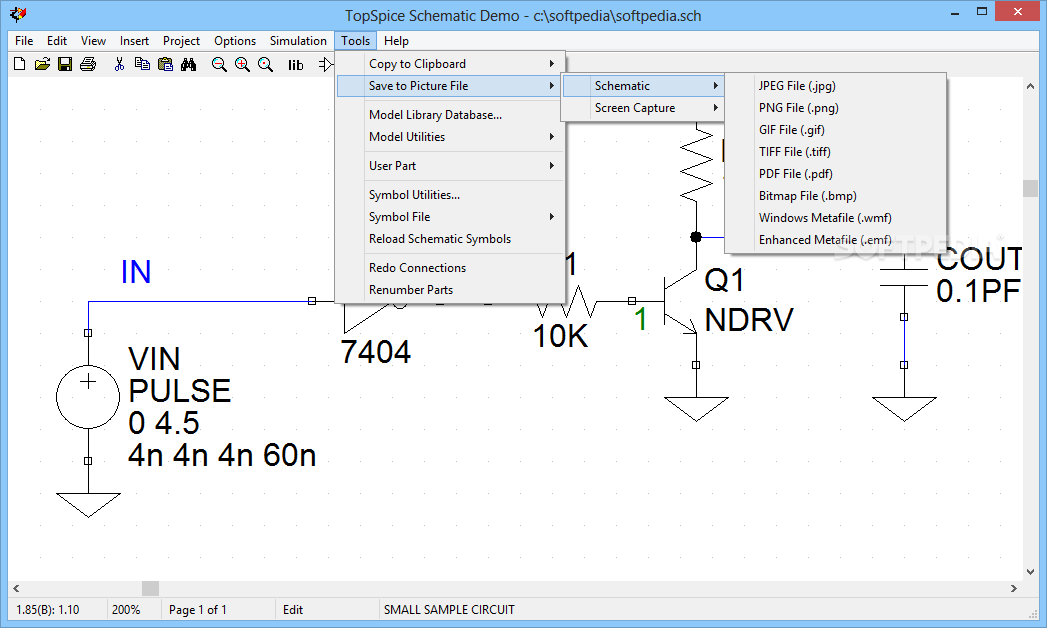Image resolution: width=1047 pixels, height=628 pixels.
Task: Expand Screen Capture submenu item
Action: pos(642,107)
